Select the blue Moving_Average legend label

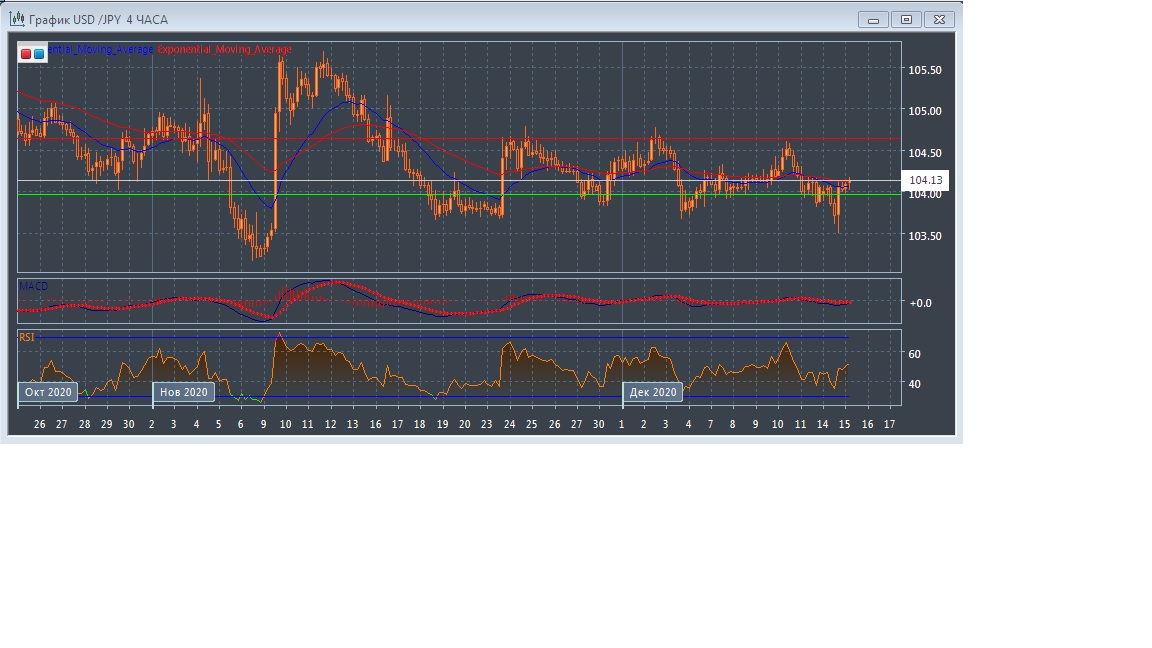100,49
